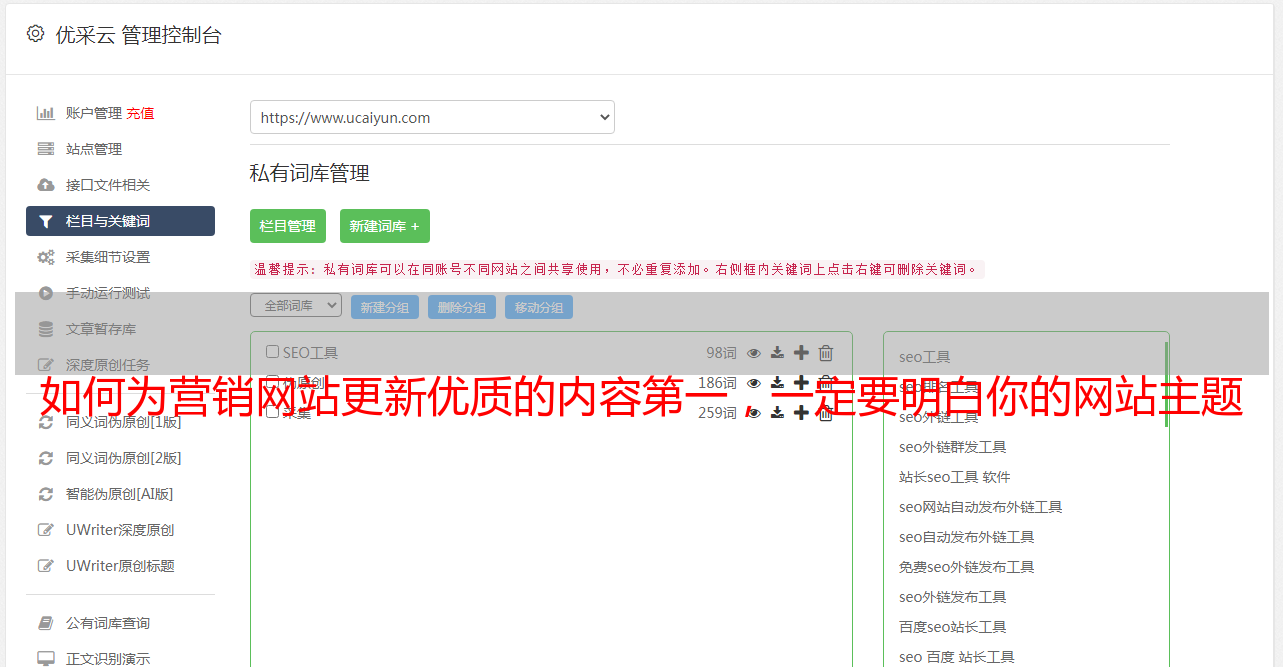Tick the checkbox in the 采集 259词 row

(x=272, y=412)
